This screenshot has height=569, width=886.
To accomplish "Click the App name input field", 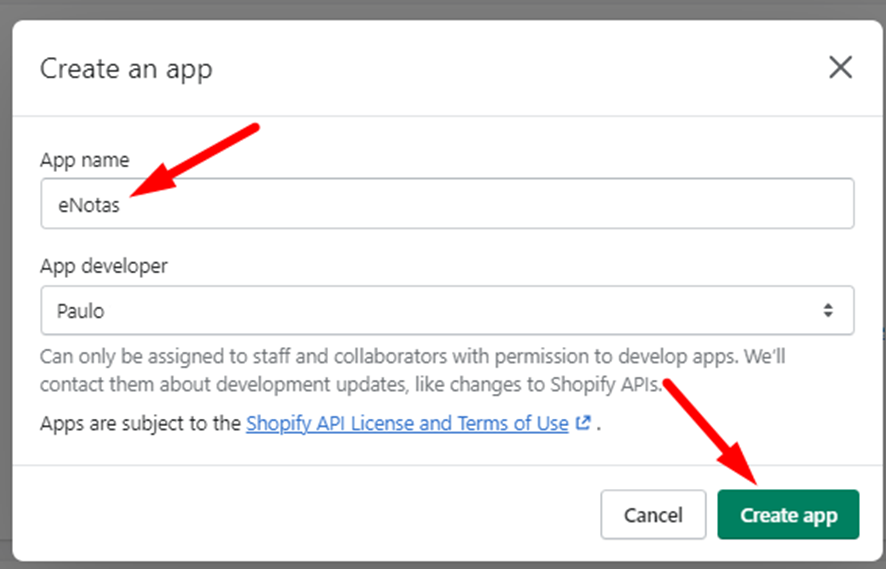I will pos(447,203).
